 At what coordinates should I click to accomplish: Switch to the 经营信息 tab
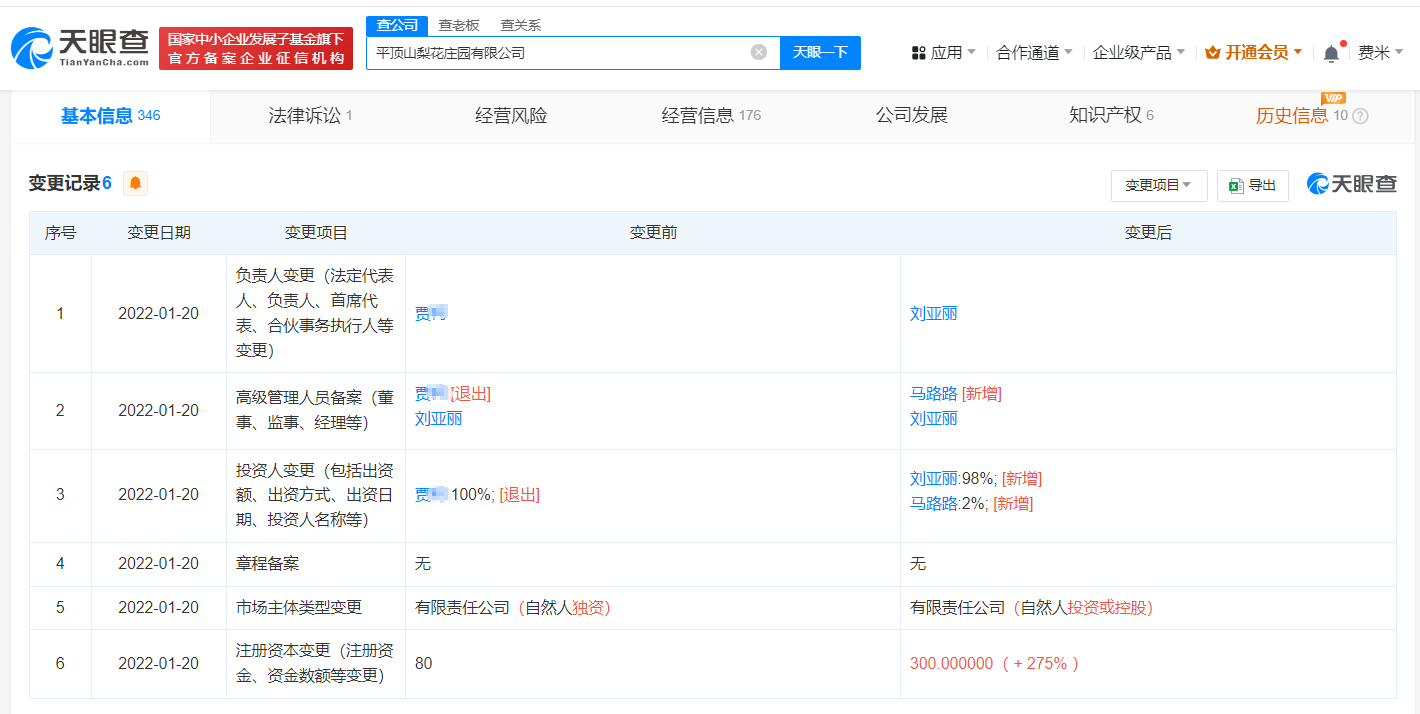(700, 115)
